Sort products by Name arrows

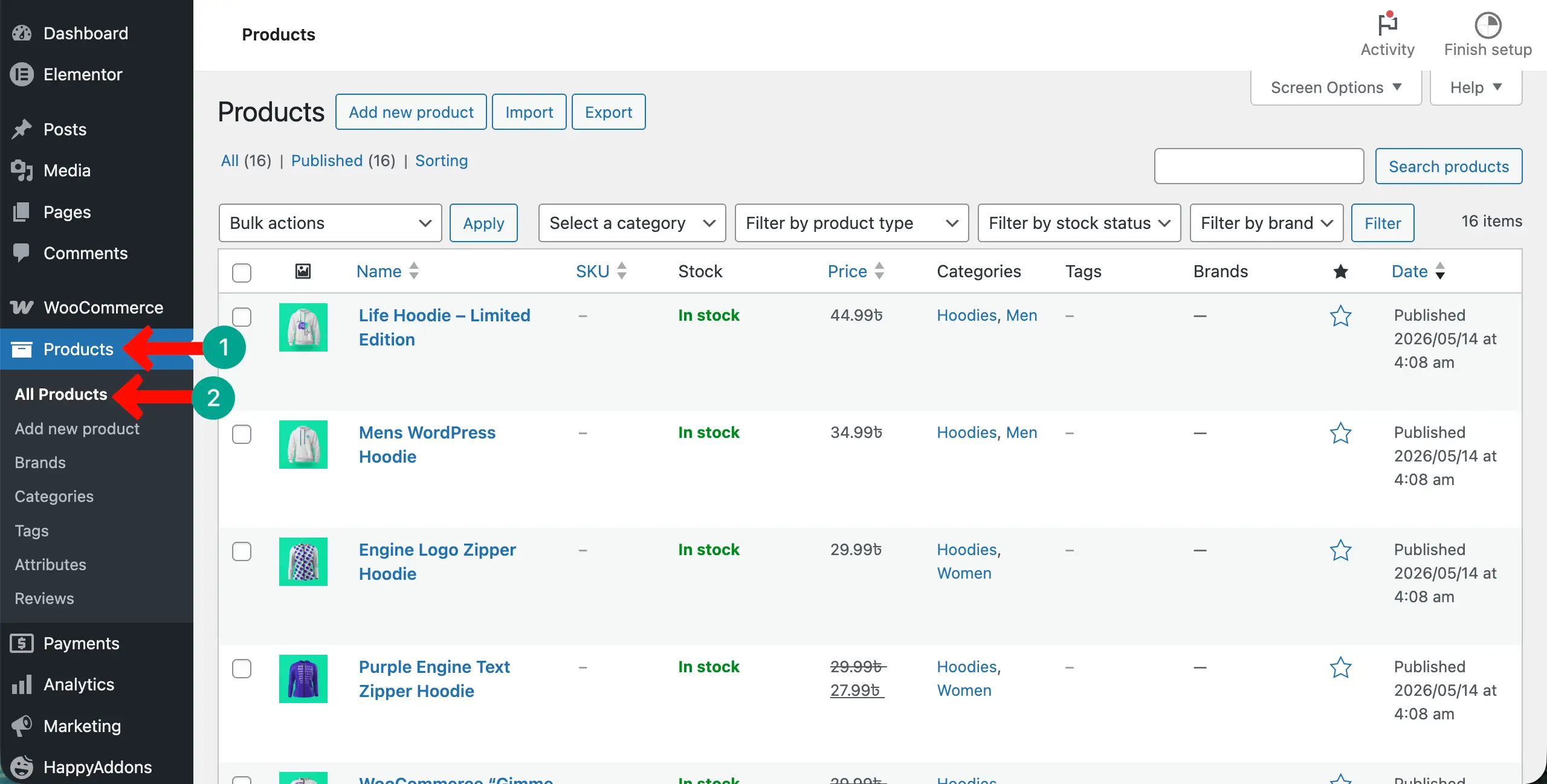[414, 271]
